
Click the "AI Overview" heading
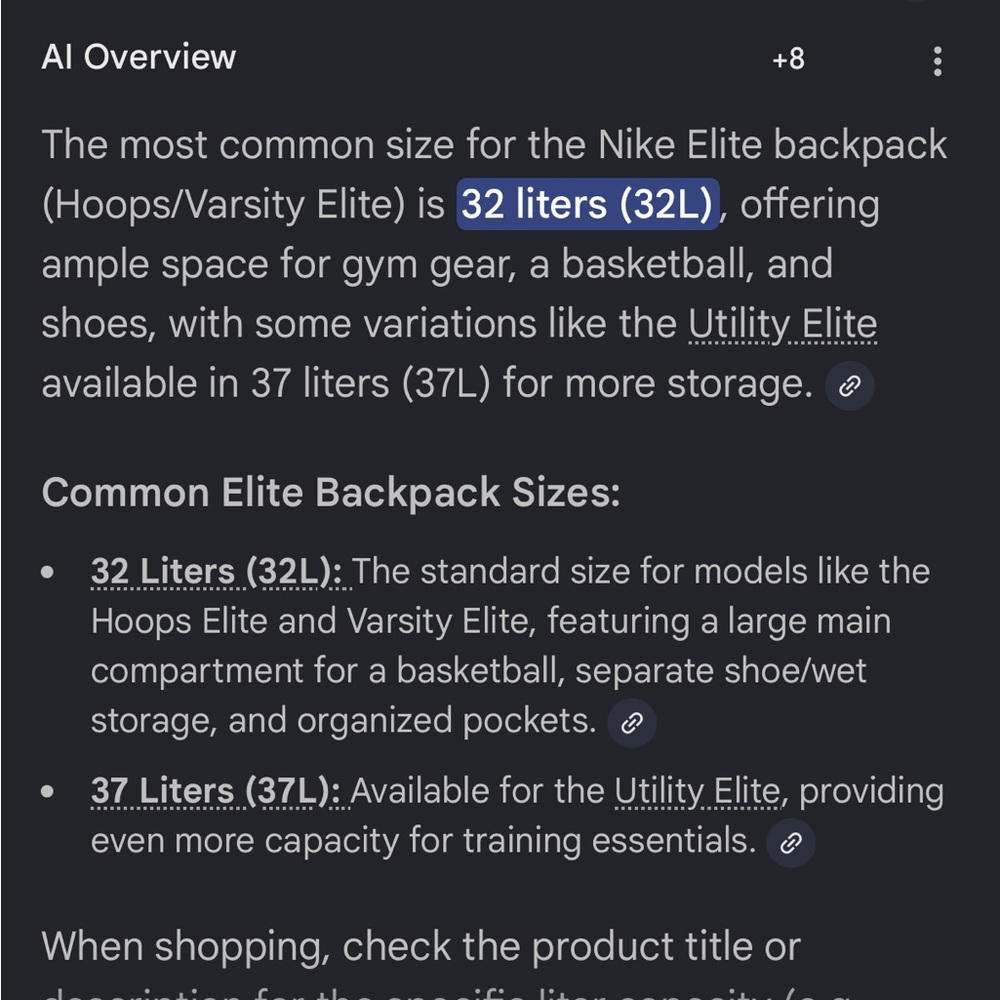(137, 57)
